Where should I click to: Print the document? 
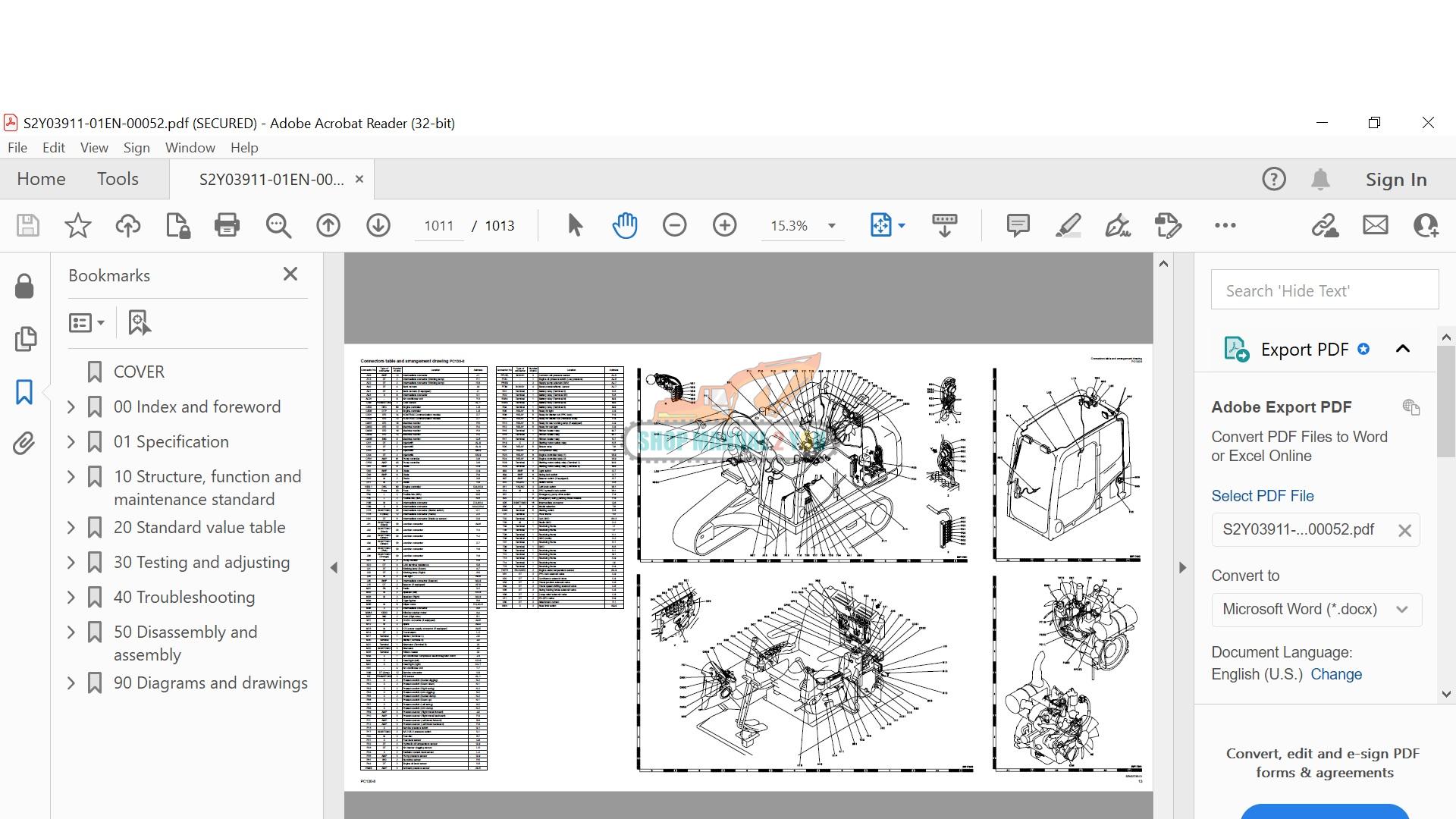227,225
